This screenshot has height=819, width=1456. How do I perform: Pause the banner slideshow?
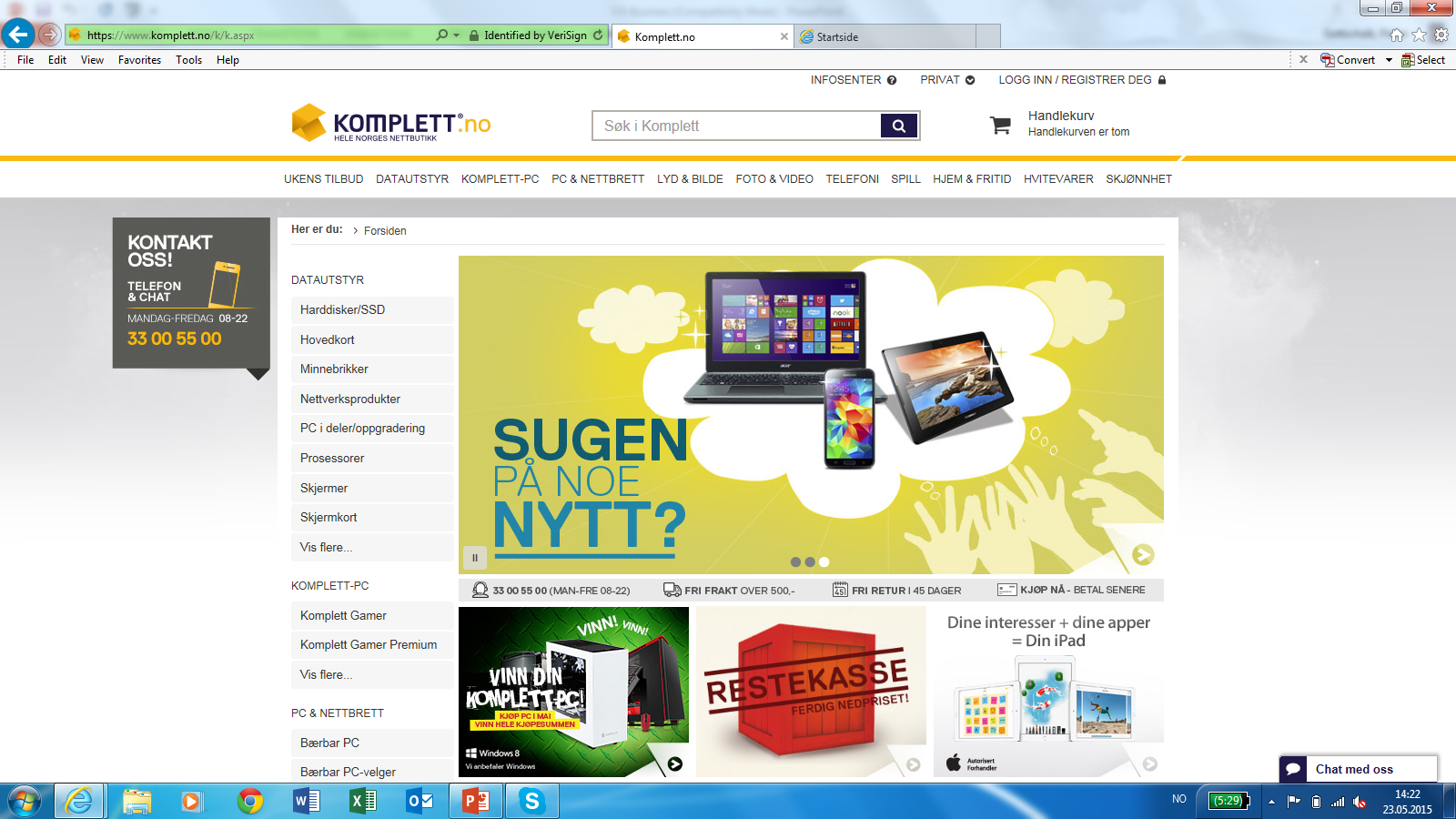pyautogui.click(x=475, y=558)
